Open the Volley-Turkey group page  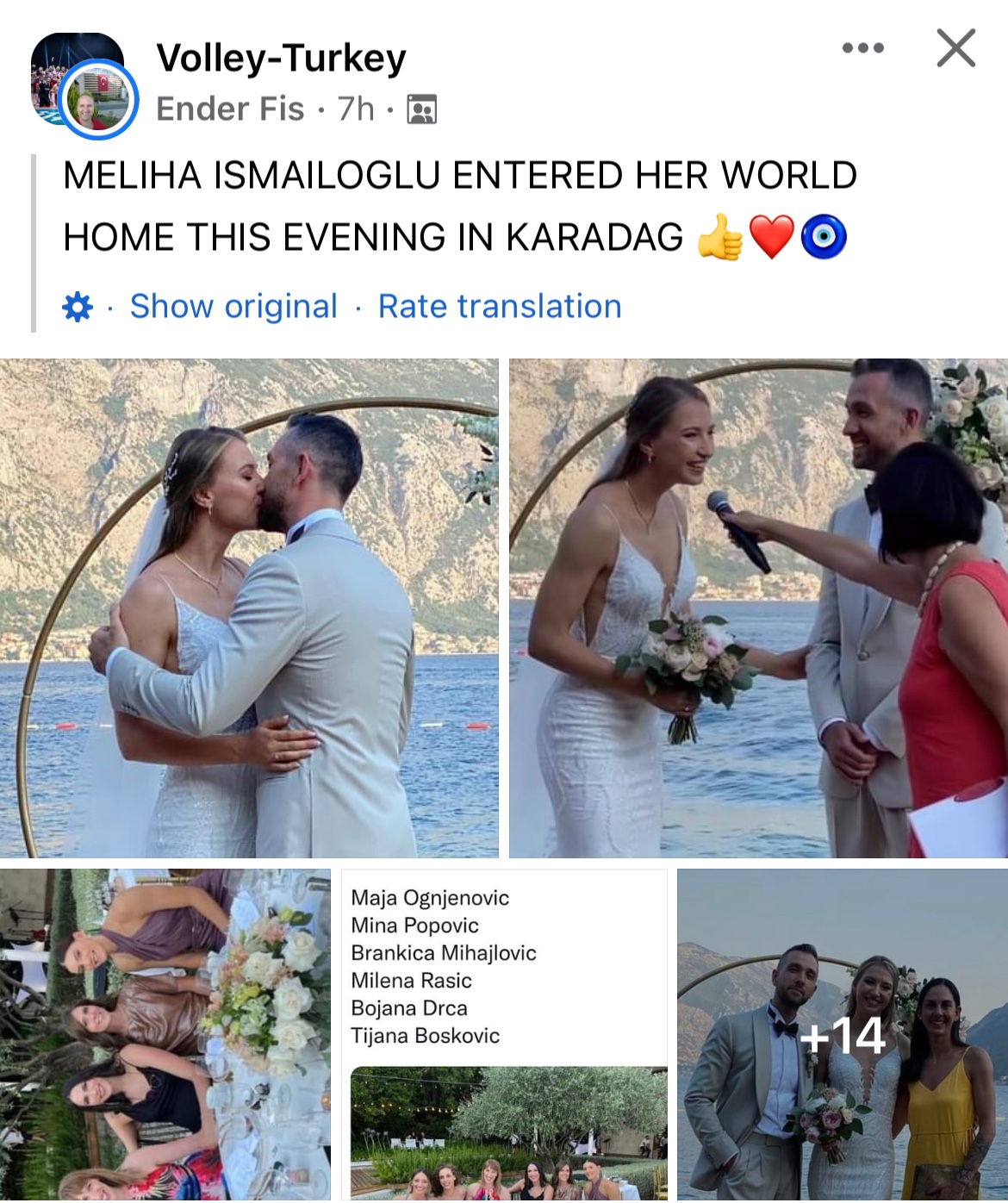(x=281, y=58)
